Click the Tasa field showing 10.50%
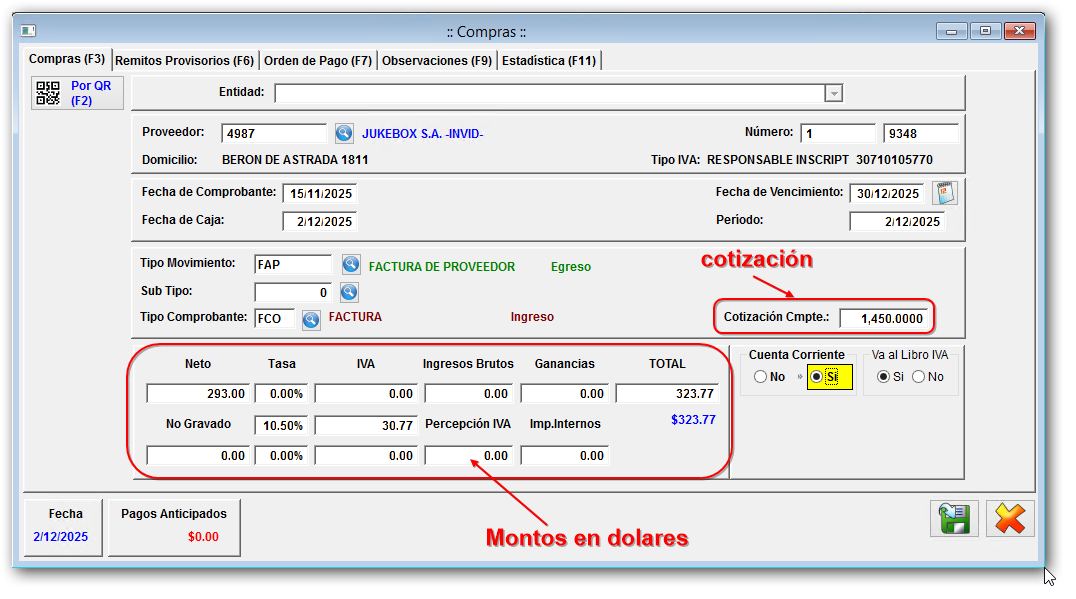This screenshot has width=1076, height=599. pos(281,423)
